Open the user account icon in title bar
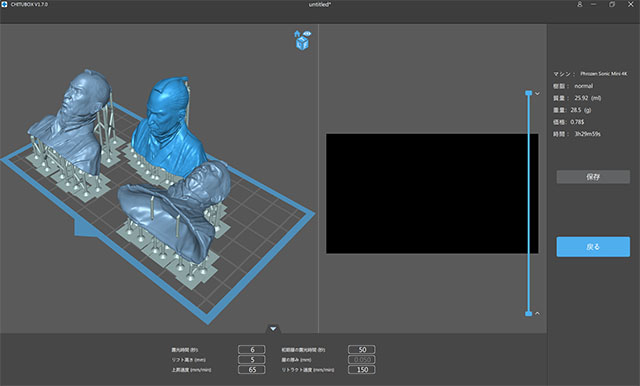This screenshot has width=640, height=386. pyautogui.click(x=579, y=4)
